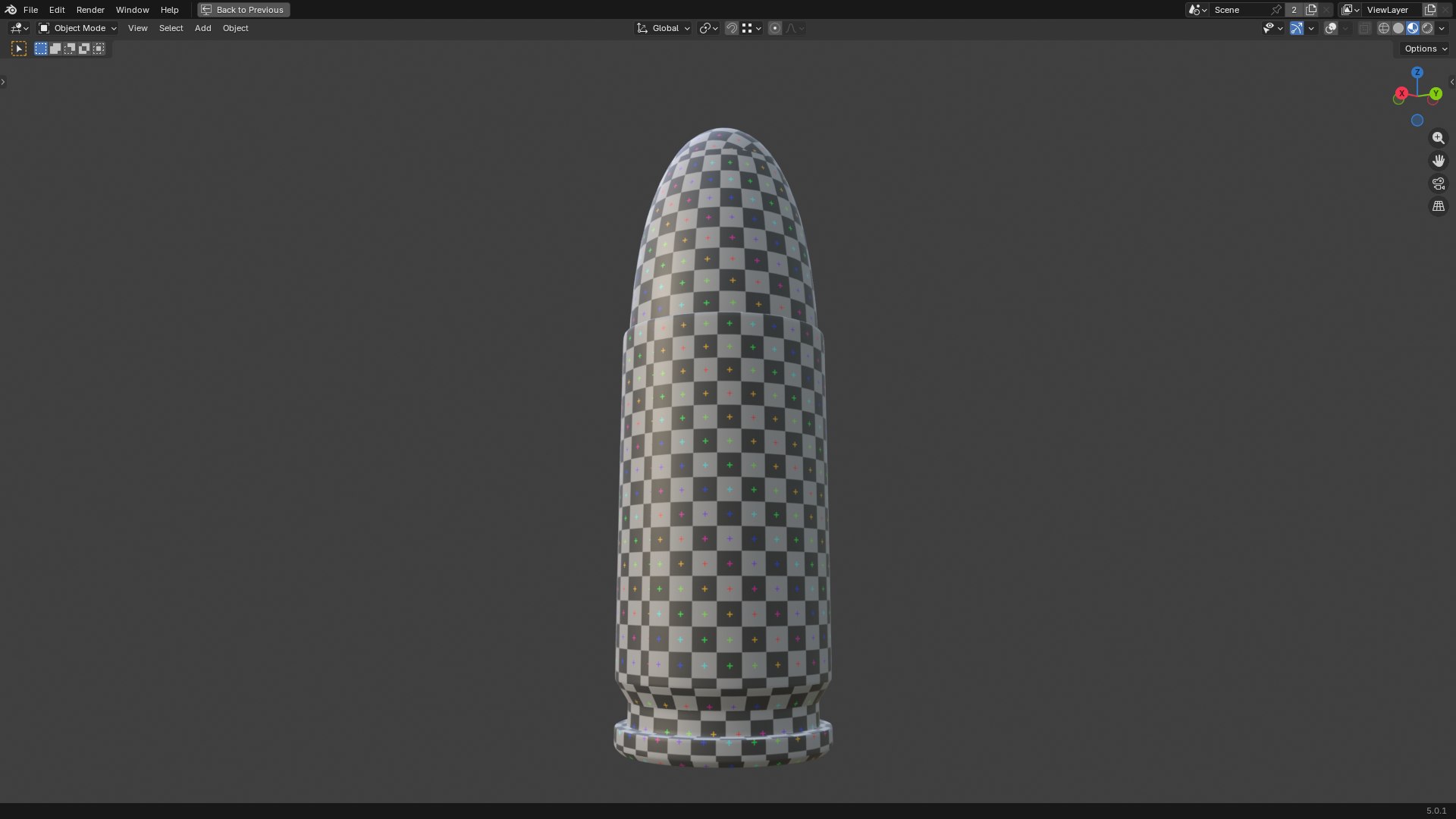The width and height of the screenshot is (1456, 819).
Task: Click the New Scene icon
Action: [x=1311, y=10]
